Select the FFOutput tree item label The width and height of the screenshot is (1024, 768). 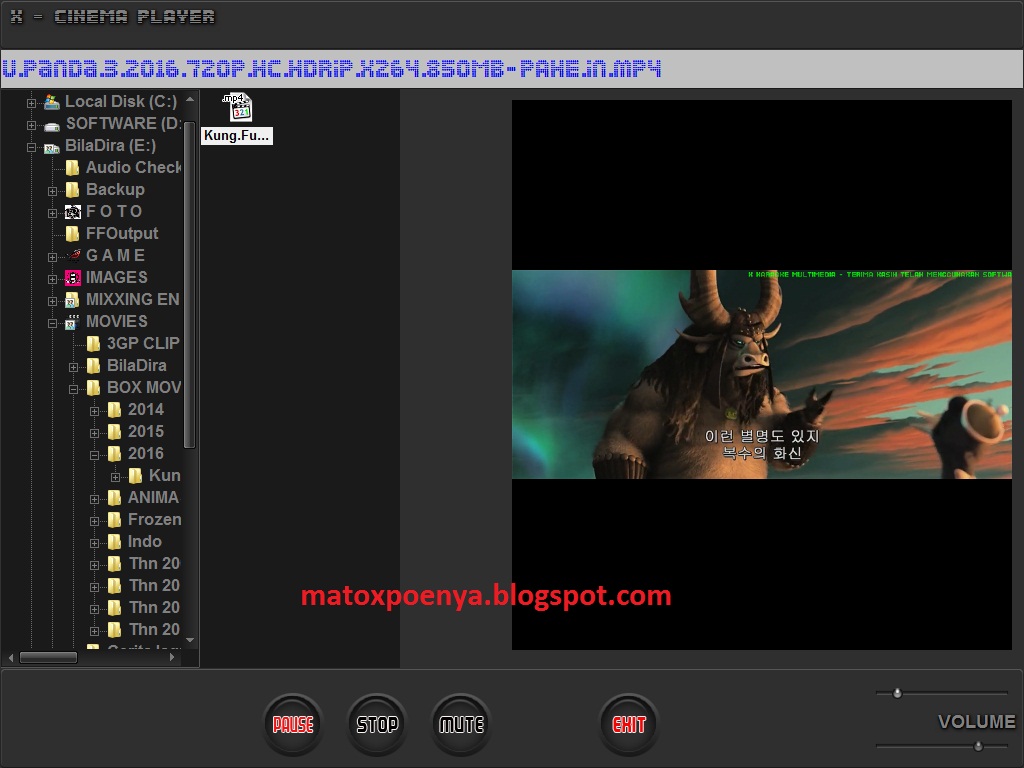click(x=122, y=234)
